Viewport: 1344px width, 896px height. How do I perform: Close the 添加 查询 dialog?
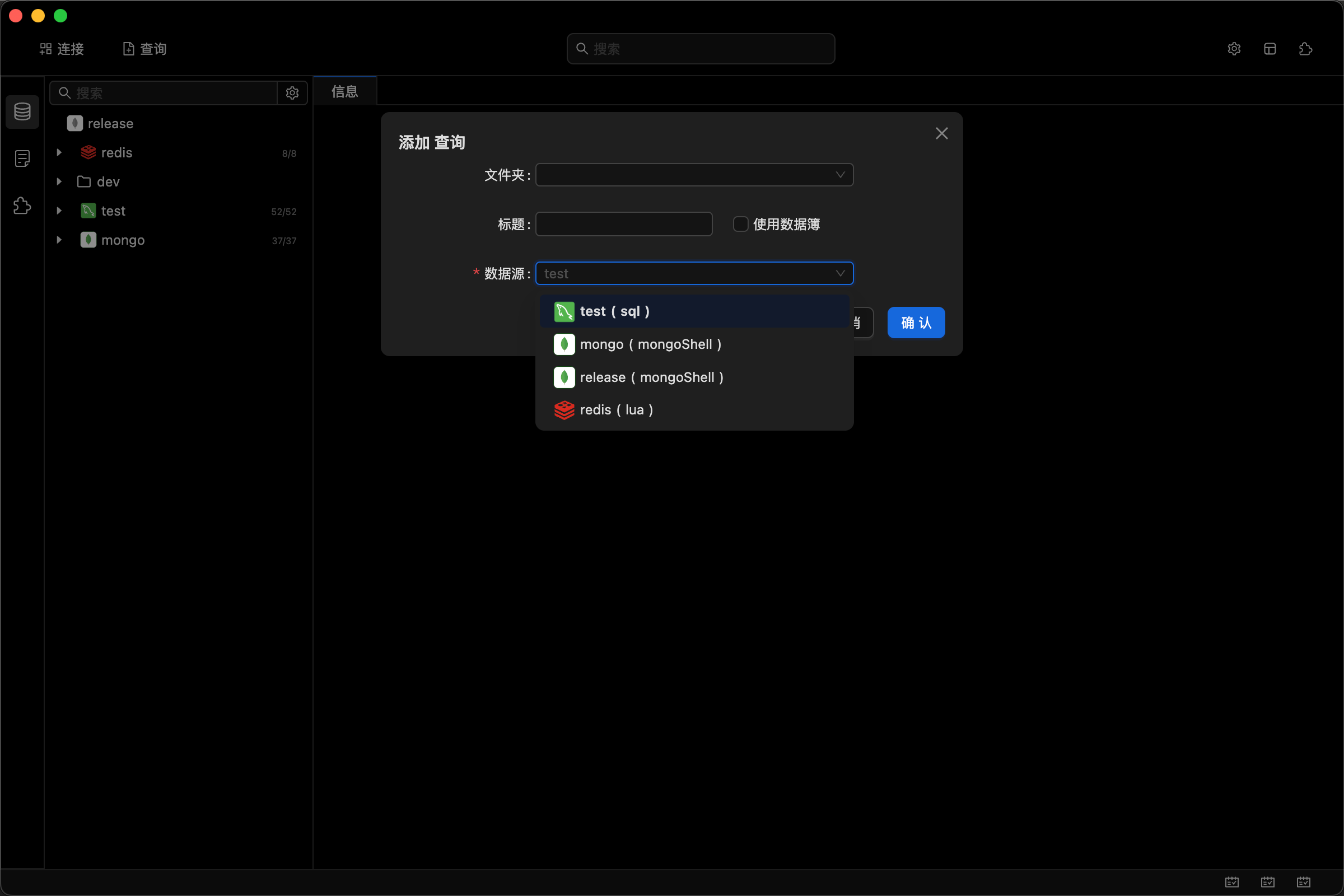click(941, 133)
